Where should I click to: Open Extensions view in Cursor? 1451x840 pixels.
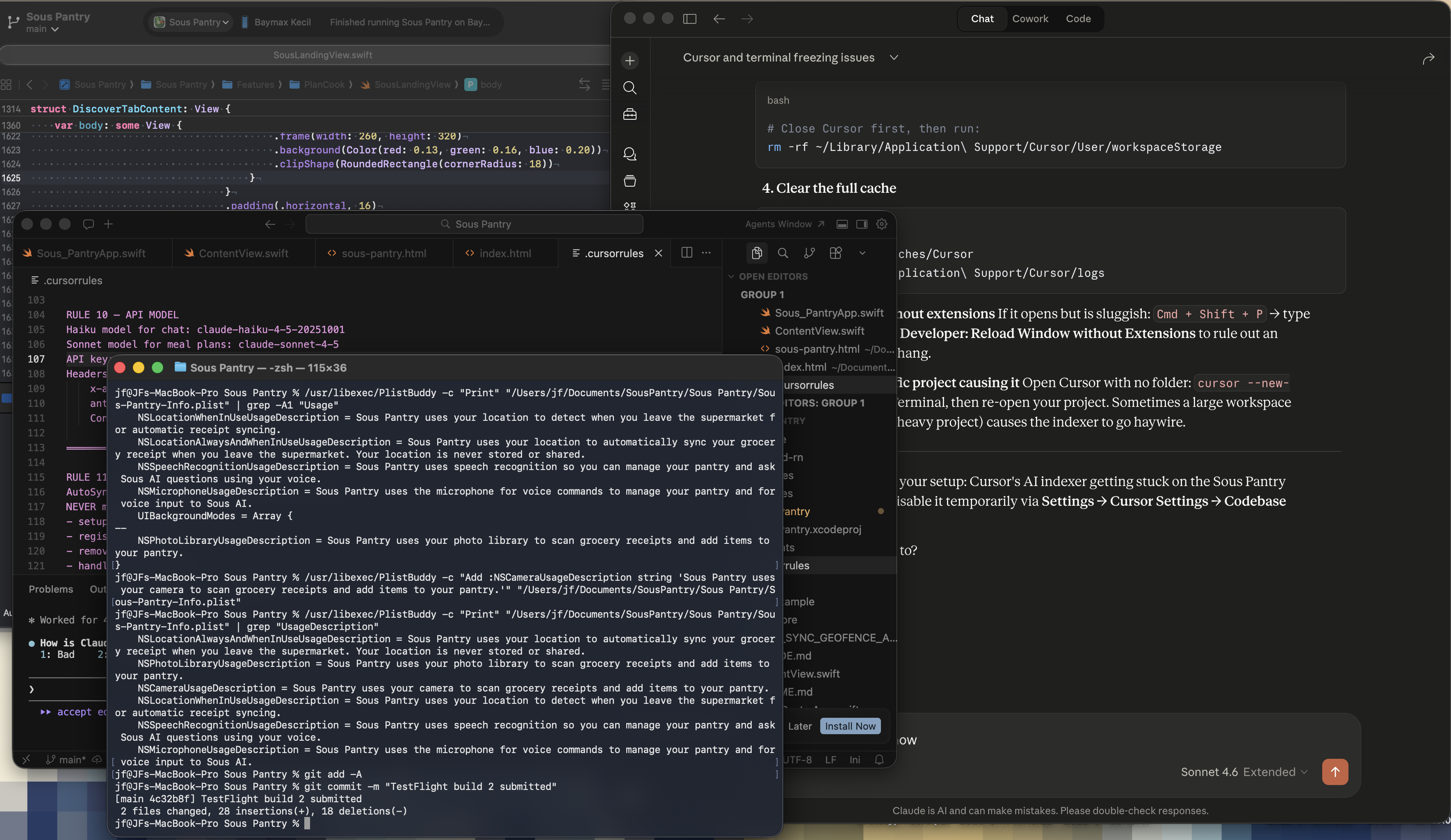tap(836, 253)
